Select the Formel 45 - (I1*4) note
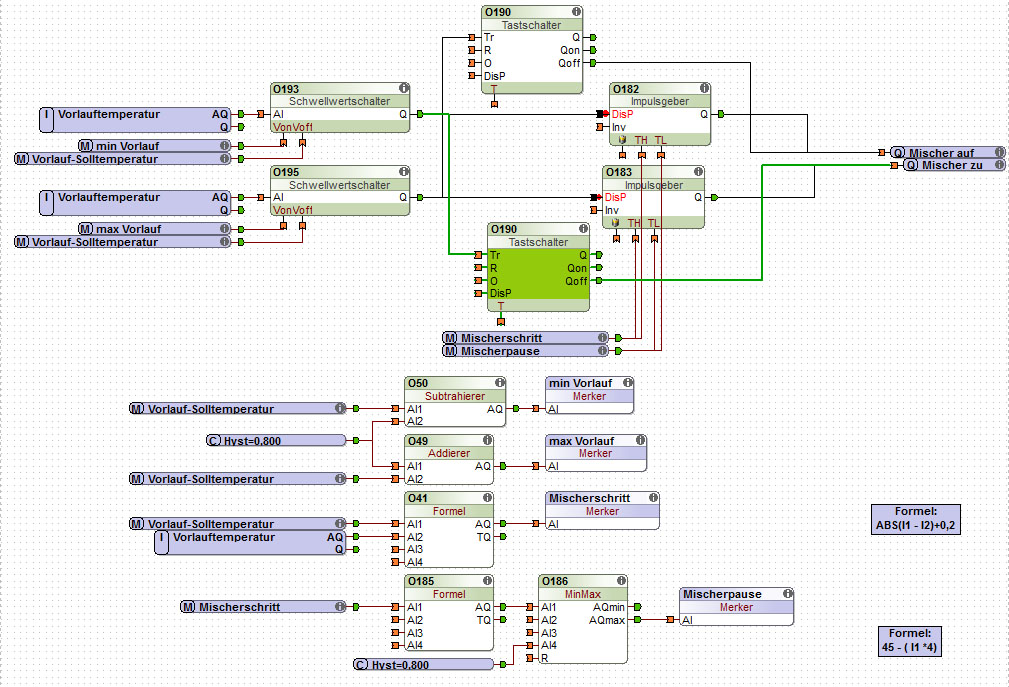This screenshot has height=687, width=1009. pos(910,641)
